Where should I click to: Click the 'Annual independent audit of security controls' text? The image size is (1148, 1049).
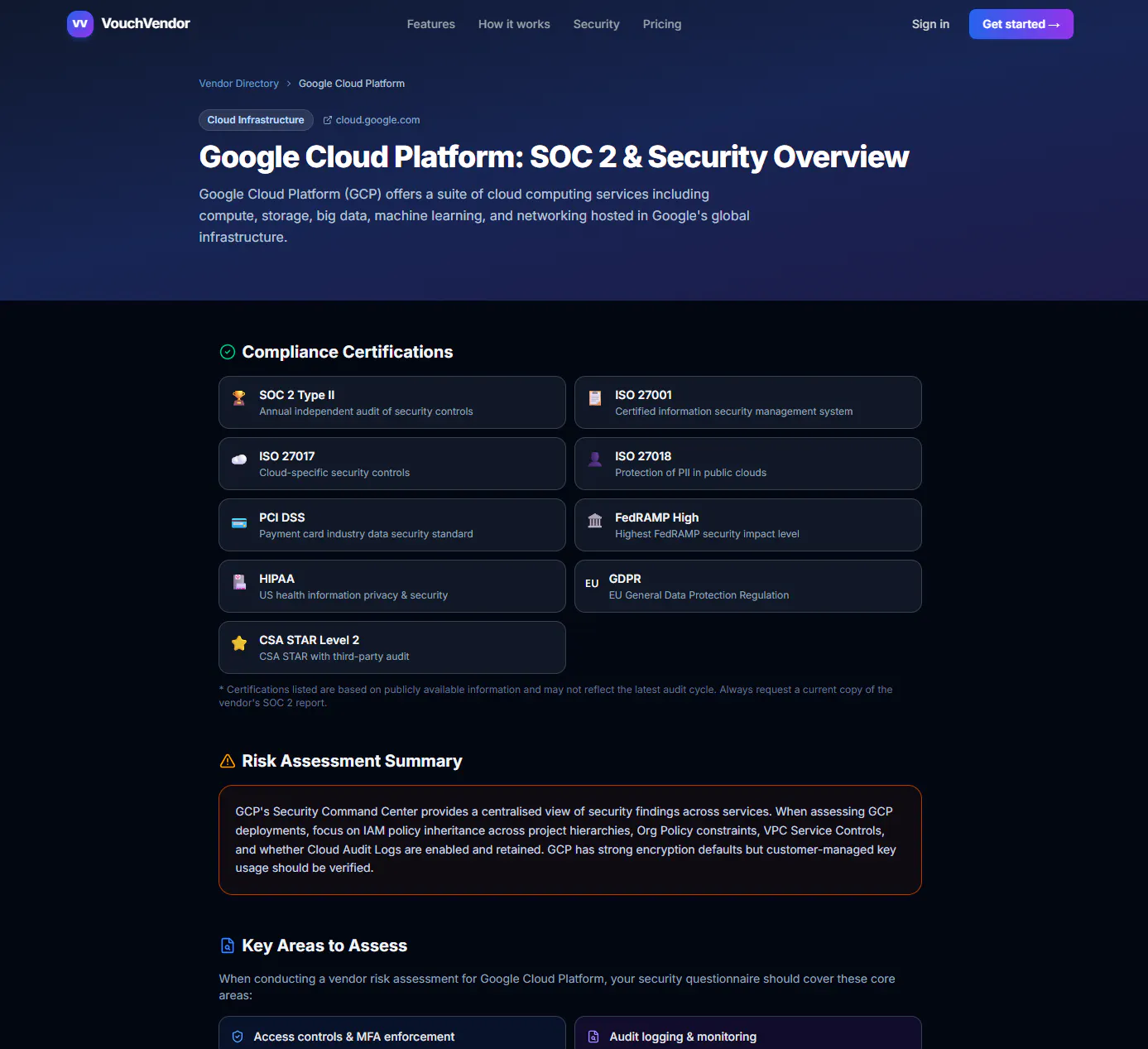367,411
